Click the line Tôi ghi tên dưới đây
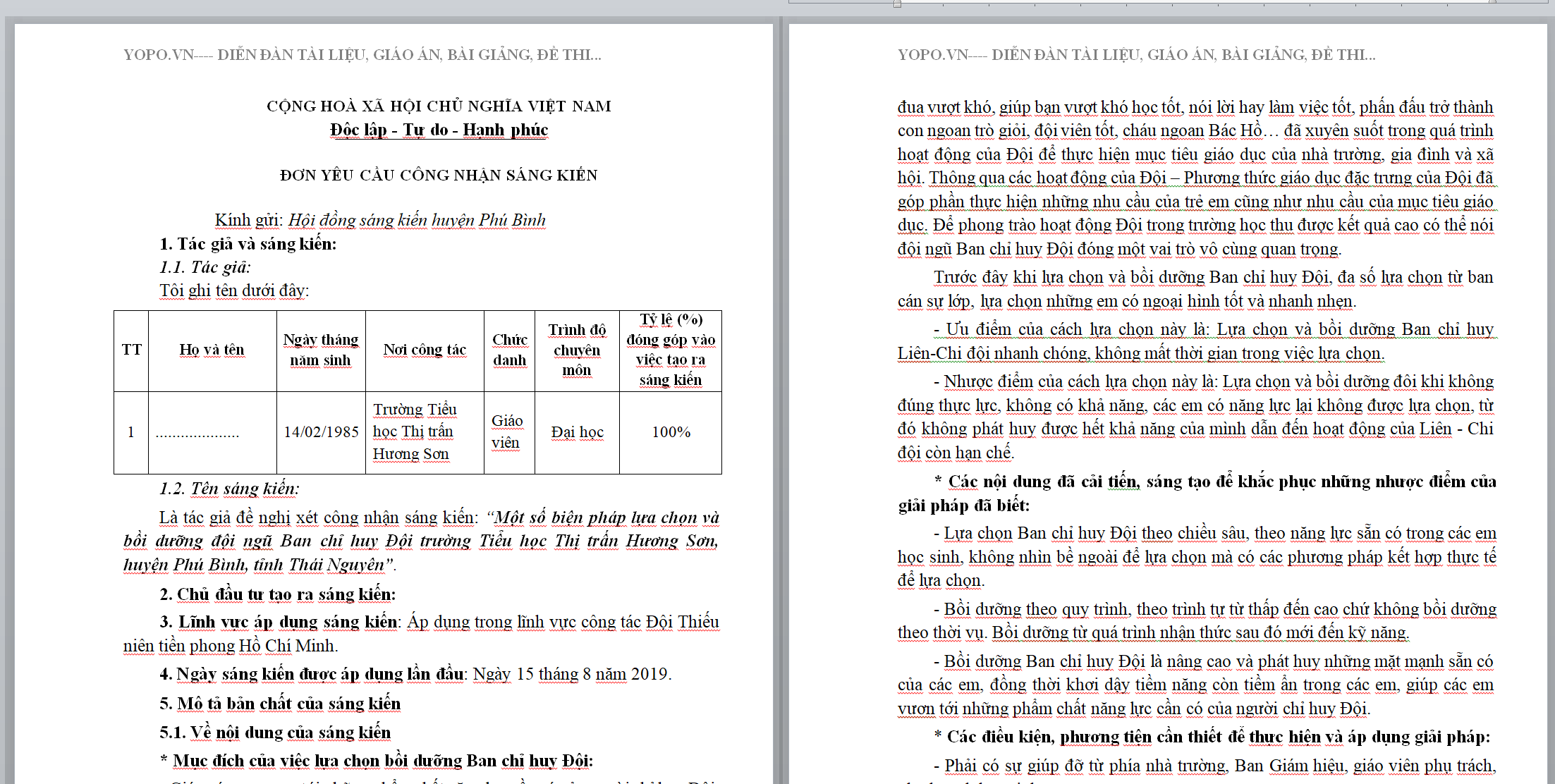The height and width of the screenshot is (784, 1555). click(234, 290)
